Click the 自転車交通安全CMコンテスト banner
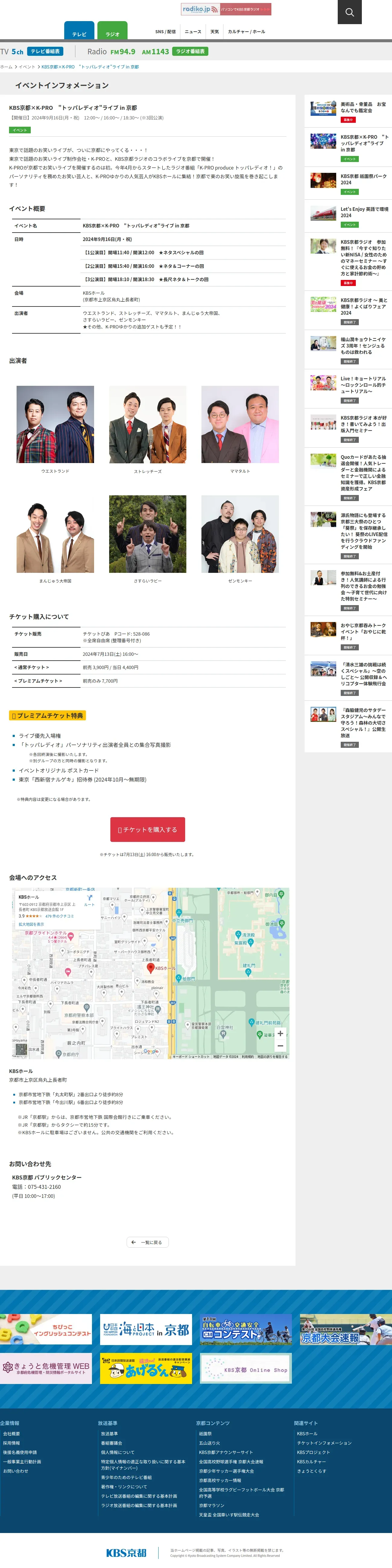 point(246,1329)
